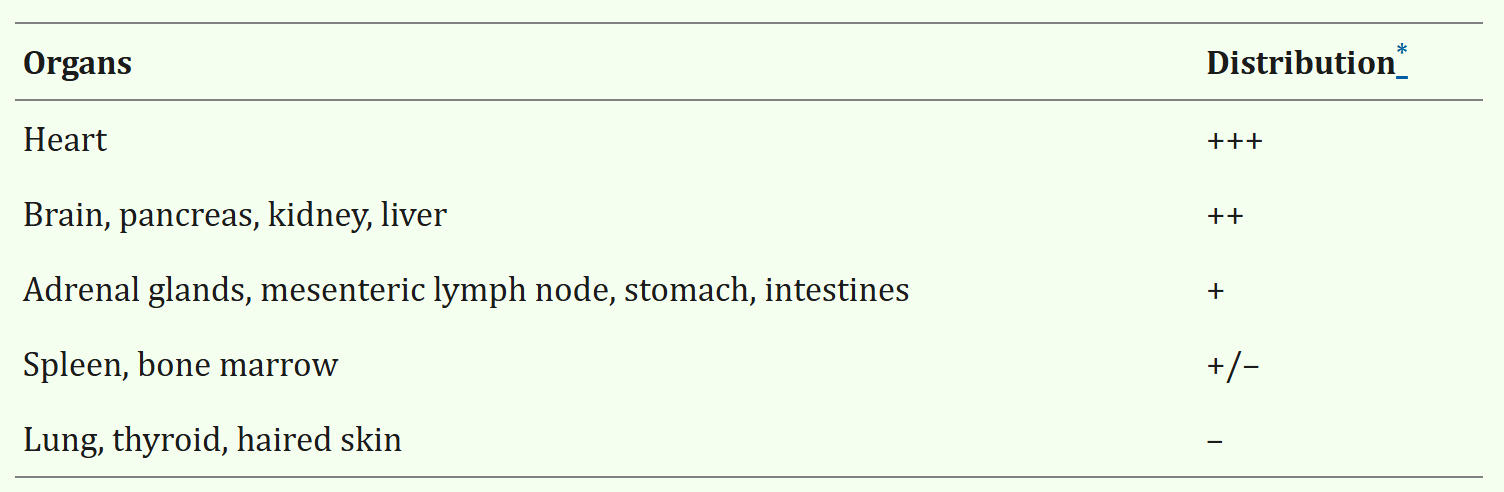Select the Heart row label
The image size is (1504, 492).
click(x=65, y=140)
